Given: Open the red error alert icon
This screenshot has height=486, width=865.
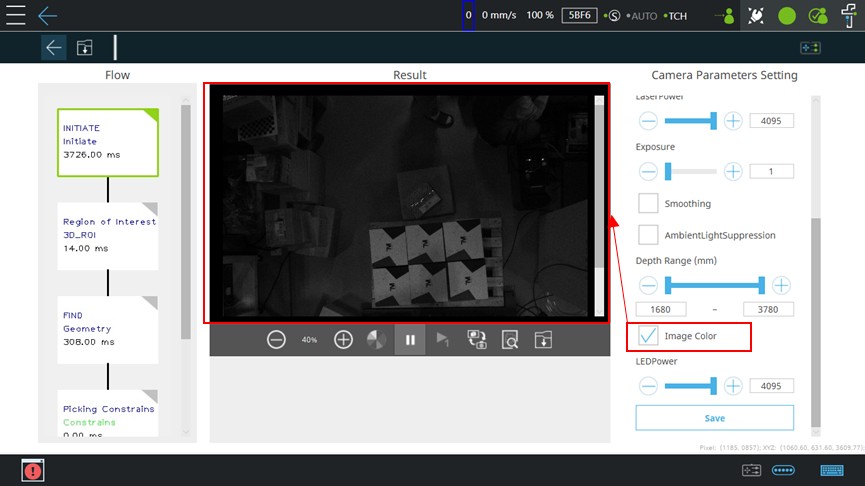Looking at the screenshot, I should 33,471.
